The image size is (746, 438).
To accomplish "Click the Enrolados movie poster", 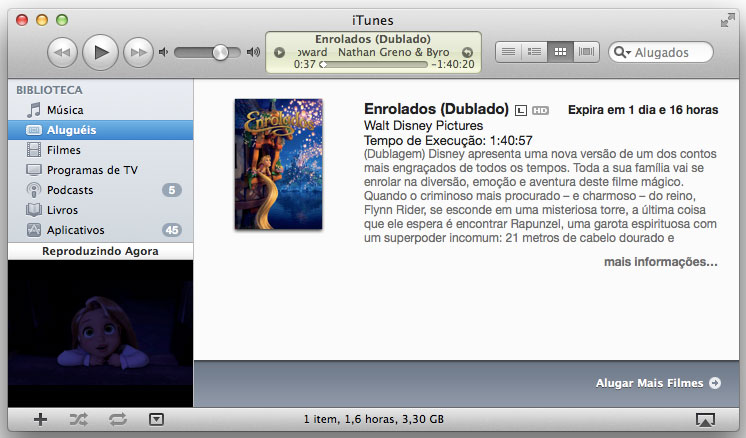I will click(x=278, y=164).
